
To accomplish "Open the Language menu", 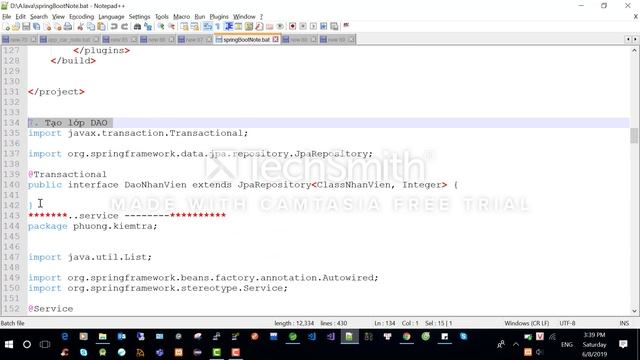I will point(111,17).
